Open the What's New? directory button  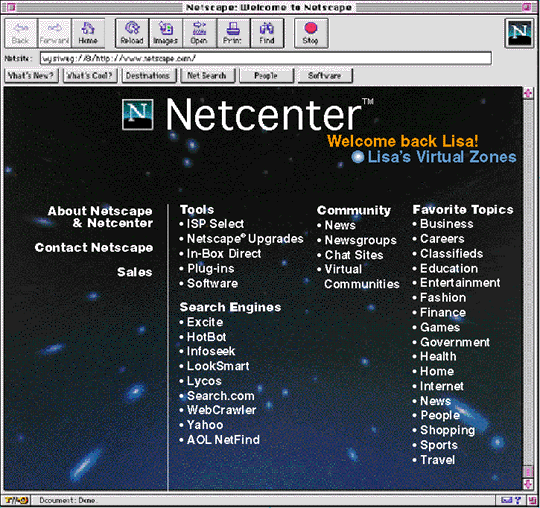point(31,75)
